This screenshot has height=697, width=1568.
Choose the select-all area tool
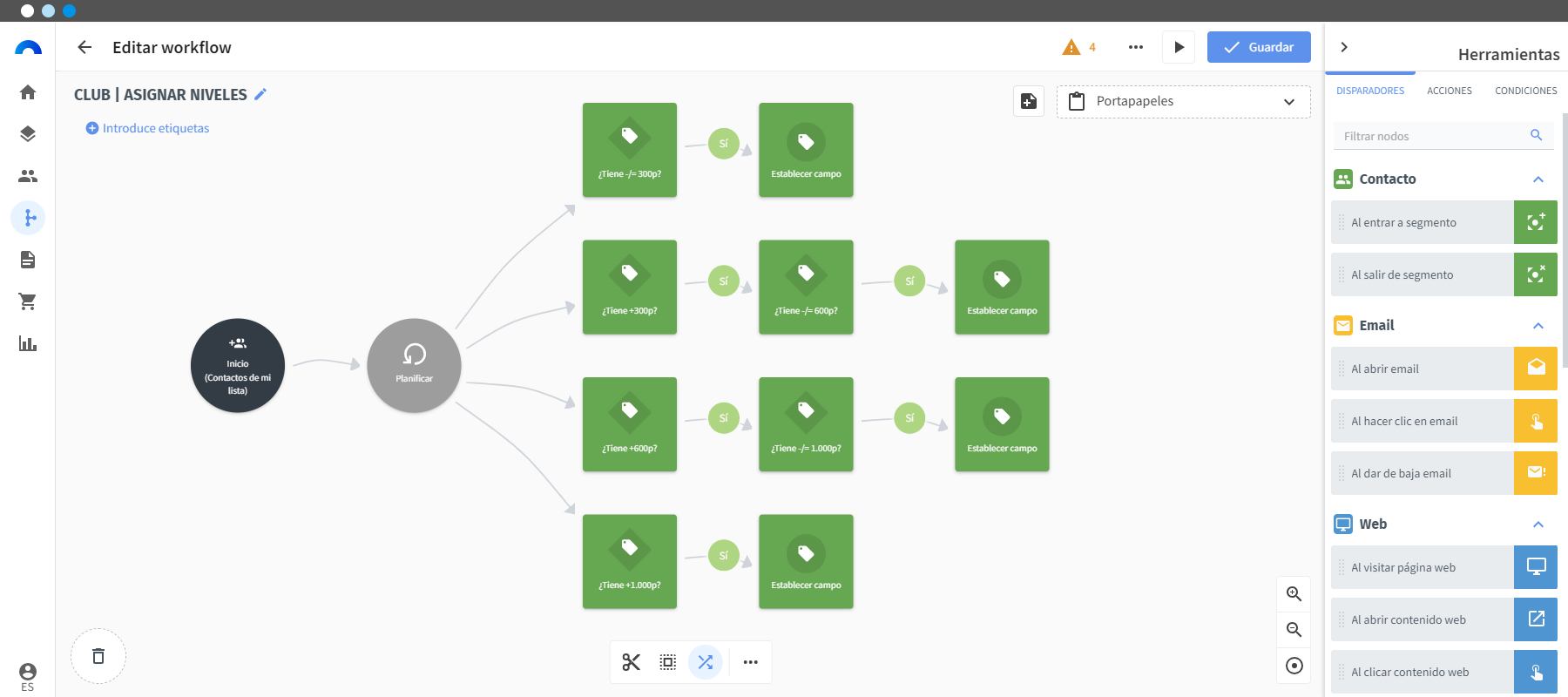pos(668,662)
